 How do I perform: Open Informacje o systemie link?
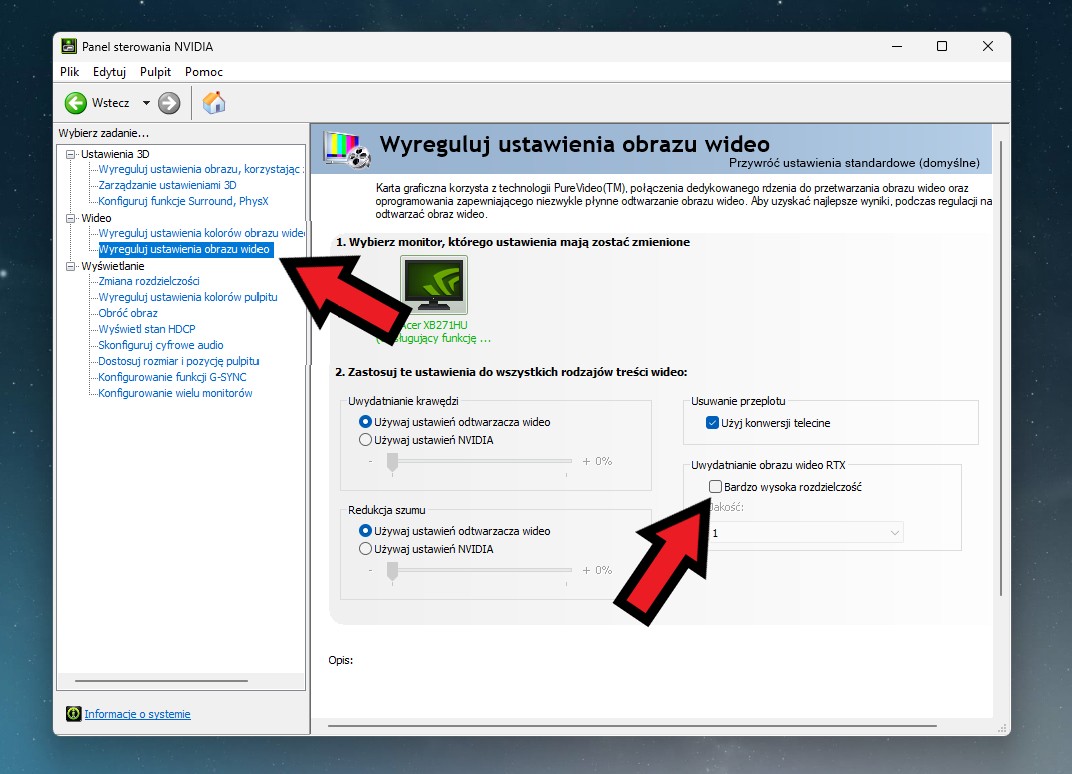(x=137, y=714)
